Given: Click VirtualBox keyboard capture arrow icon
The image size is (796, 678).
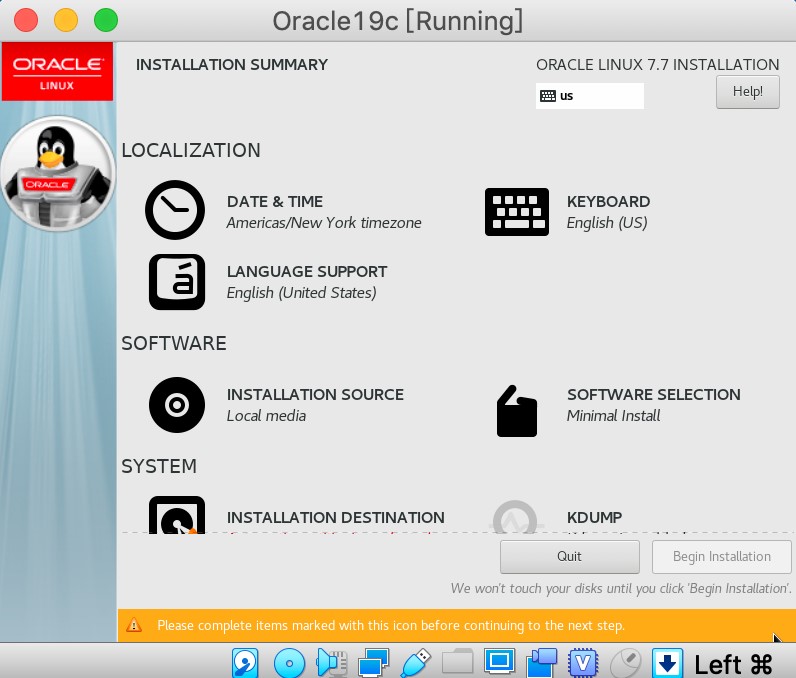Looking at the screenshot, I should pyautogui.click(x=668, y=663).
